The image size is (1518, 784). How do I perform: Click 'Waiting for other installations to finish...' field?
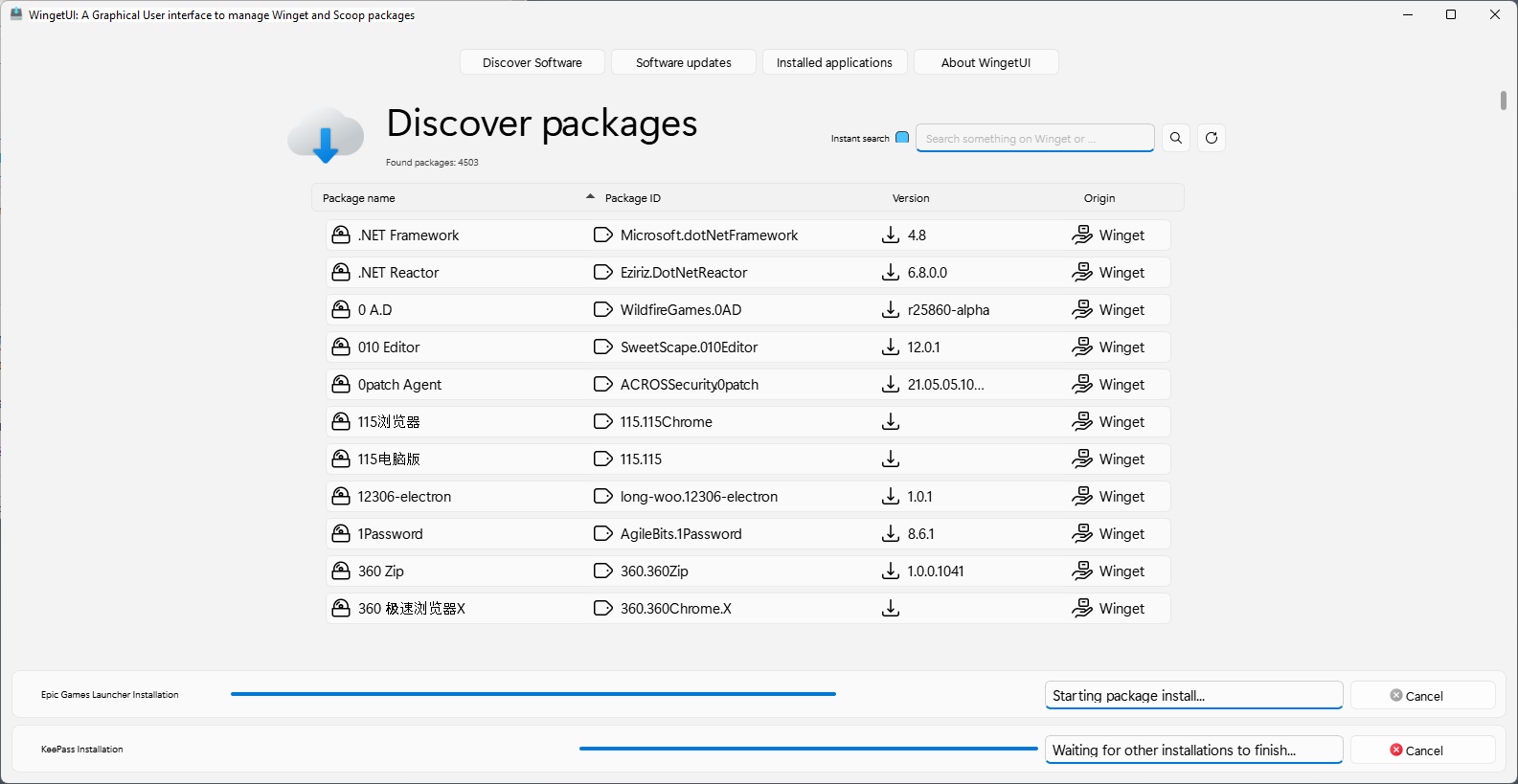(x=1193, y=750)
